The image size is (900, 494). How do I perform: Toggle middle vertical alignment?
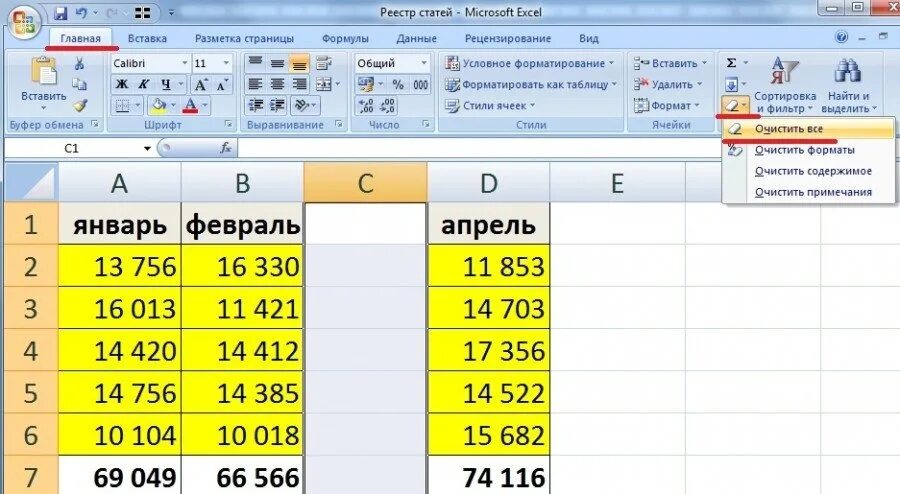pos(277,63)
